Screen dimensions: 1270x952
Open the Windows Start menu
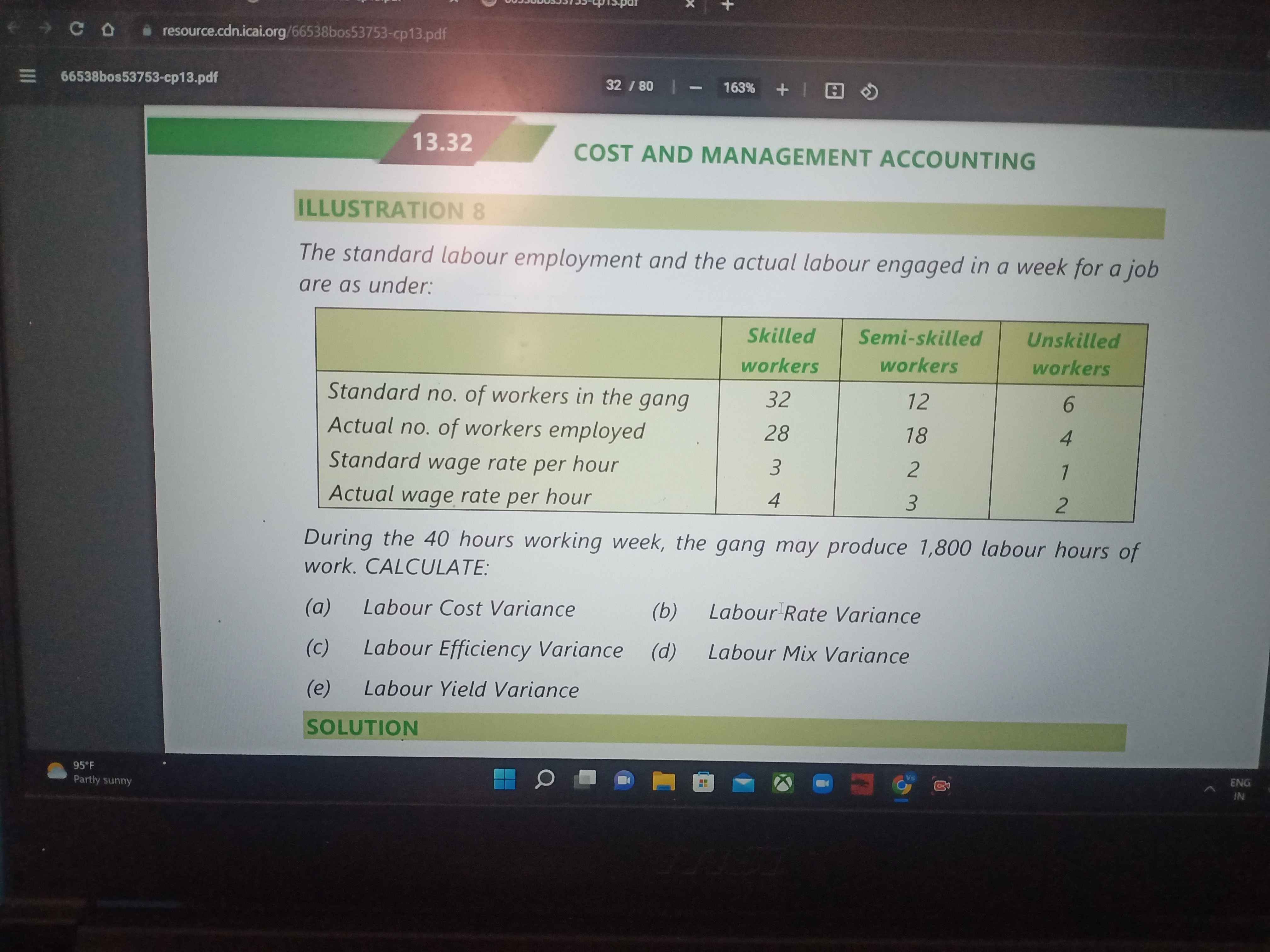(x=505, y=779)
